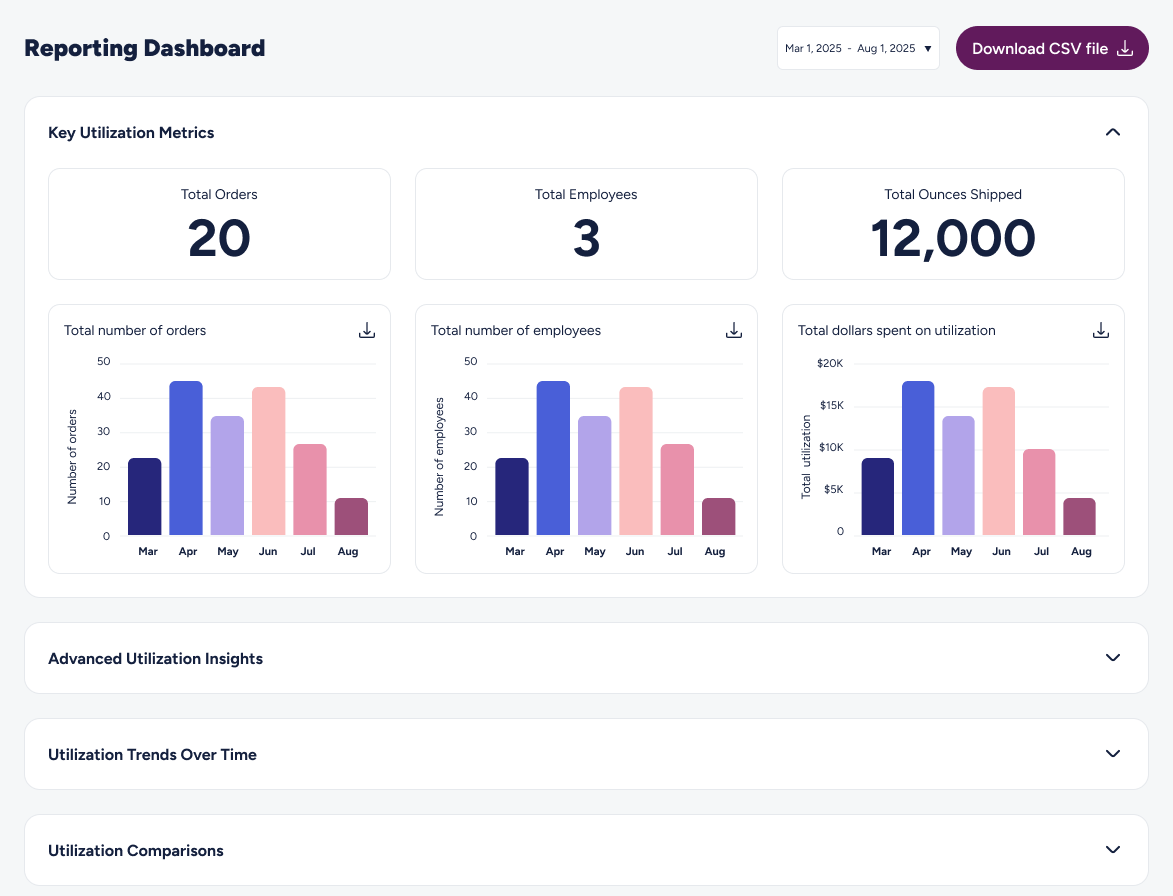
Task: Download the total dollars spent chart
Action: pyautogui.click(x=1101, y=330)
